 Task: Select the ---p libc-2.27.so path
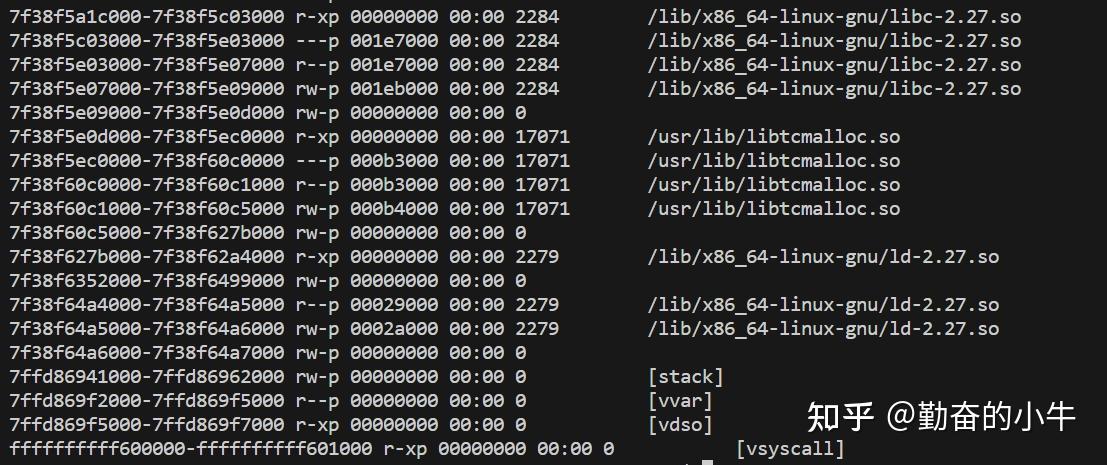coord(834,41)
